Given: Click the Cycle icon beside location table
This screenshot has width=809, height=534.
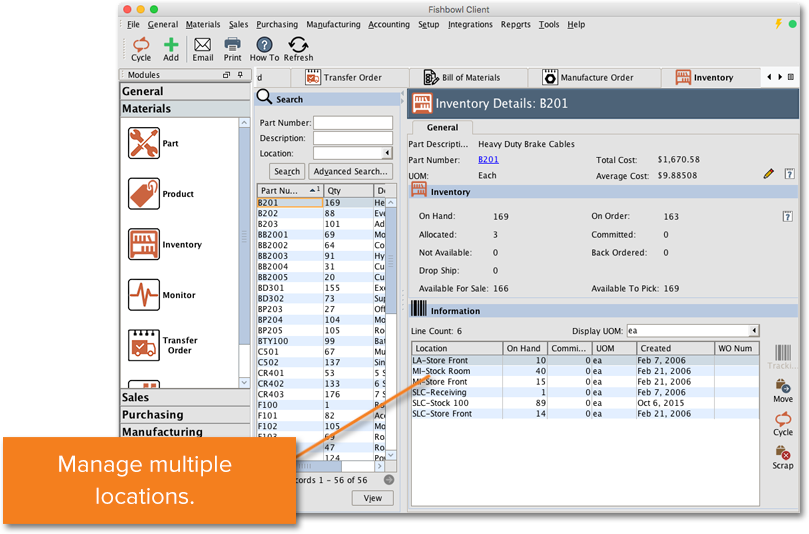Looking at the screenshot, I should click(783, 424).
